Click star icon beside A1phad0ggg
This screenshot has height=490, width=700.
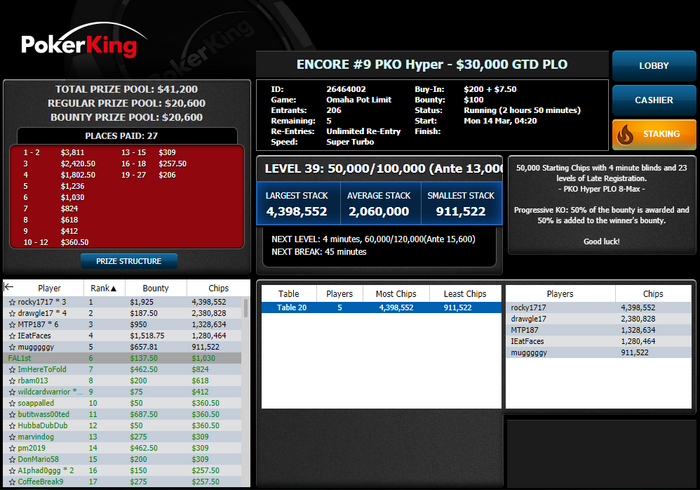(12, 470)
